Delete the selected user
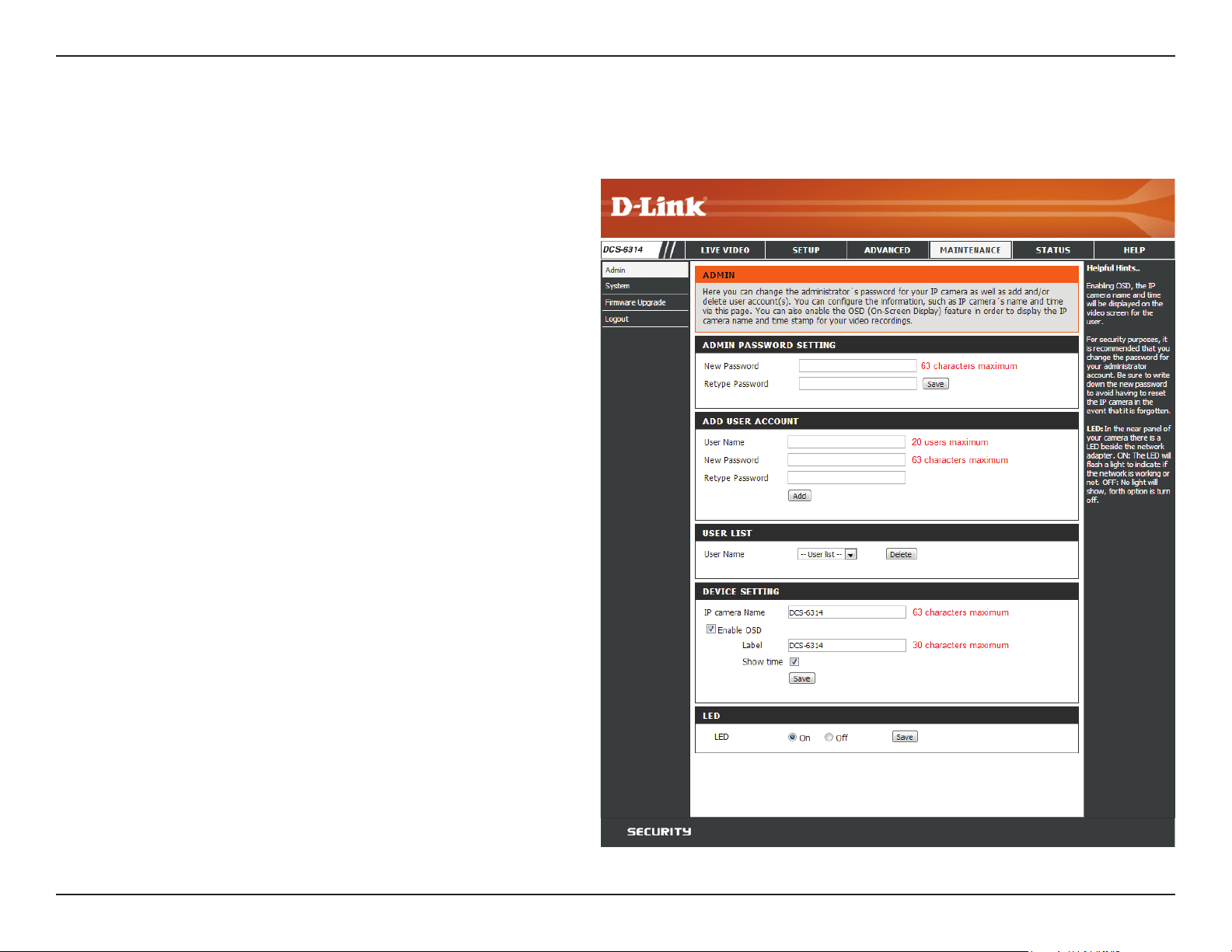 tap(902, 554)
